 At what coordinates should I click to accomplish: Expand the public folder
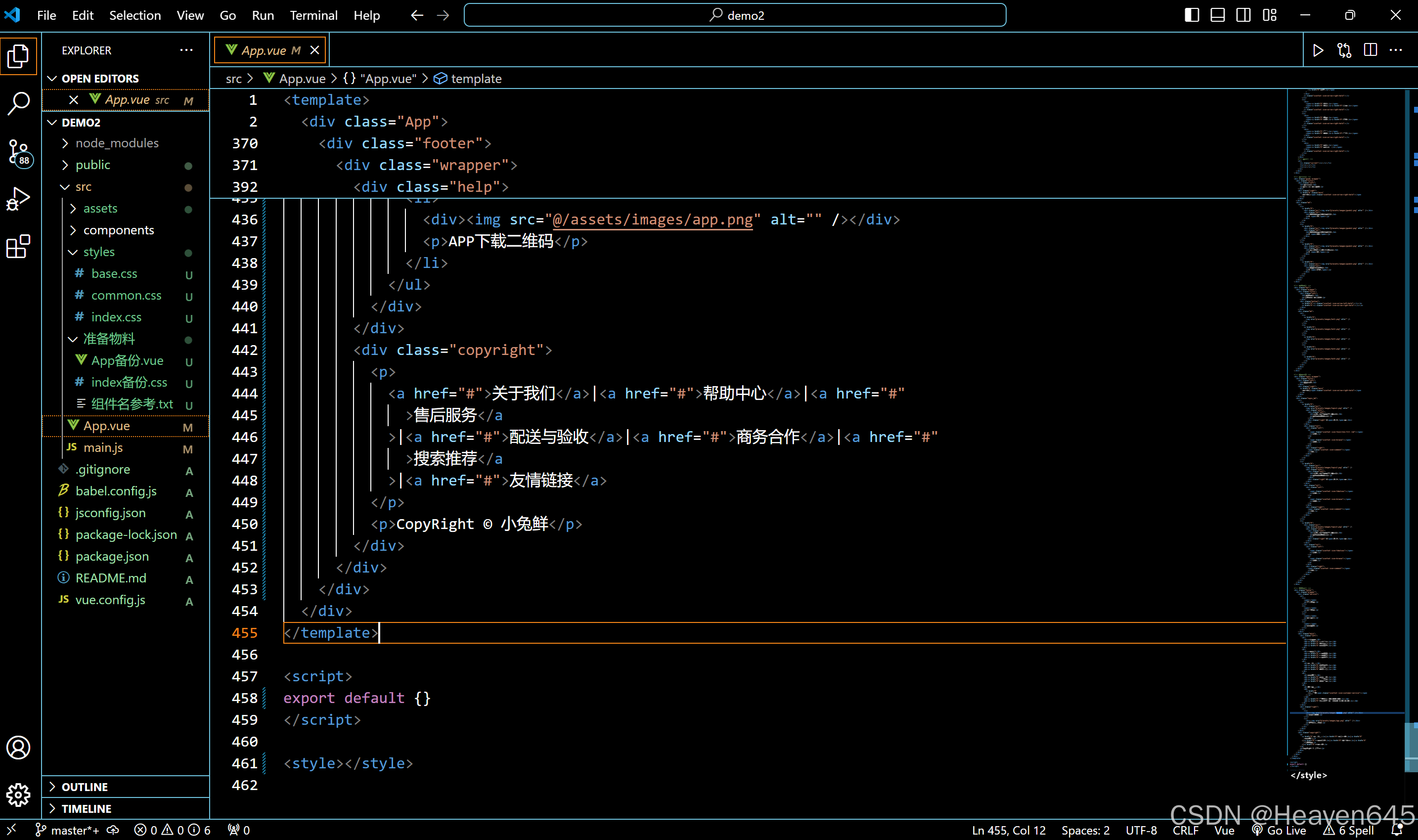[125, 165]
